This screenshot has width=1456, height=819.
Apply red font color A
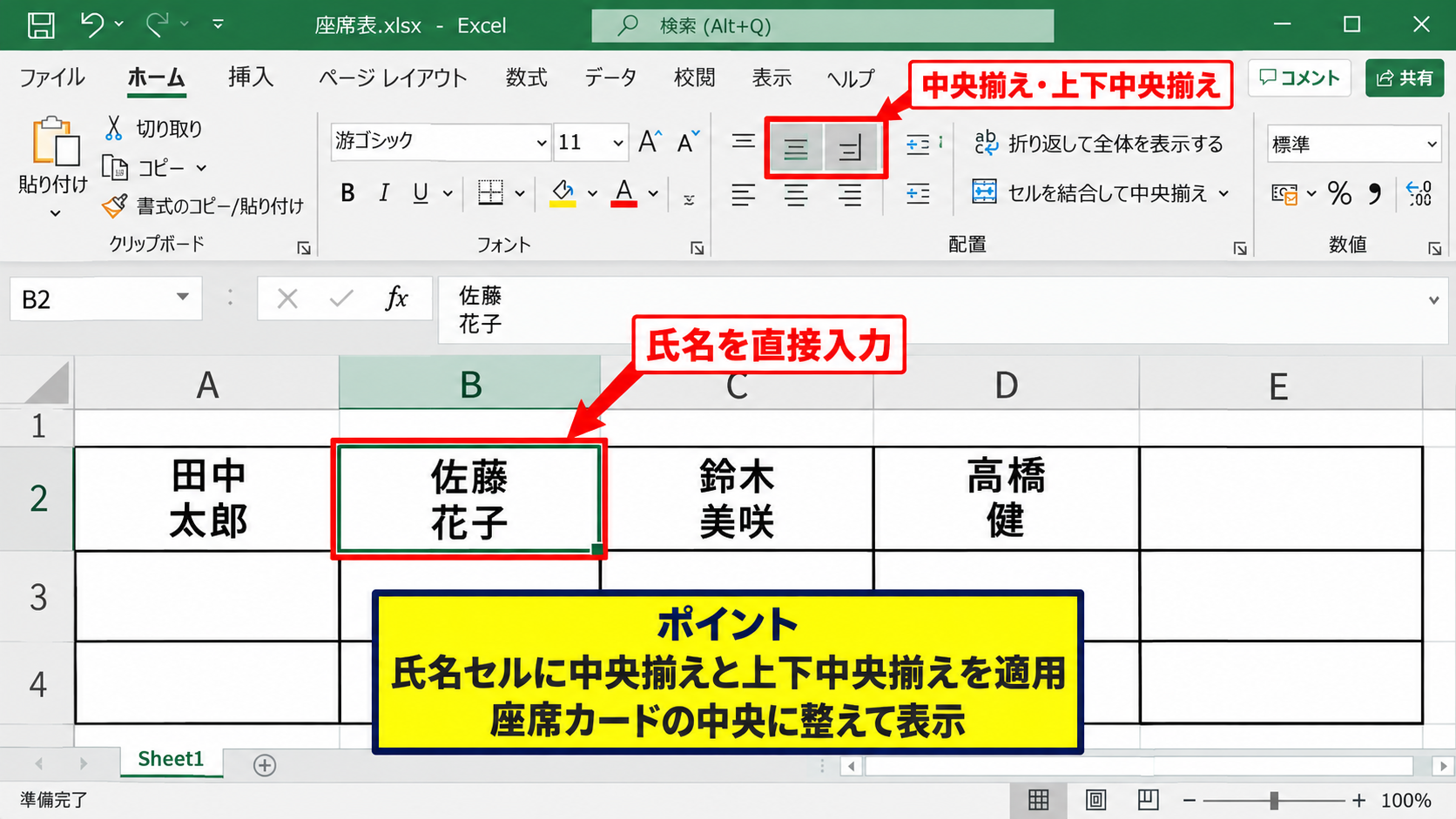(x=624, y=193)
